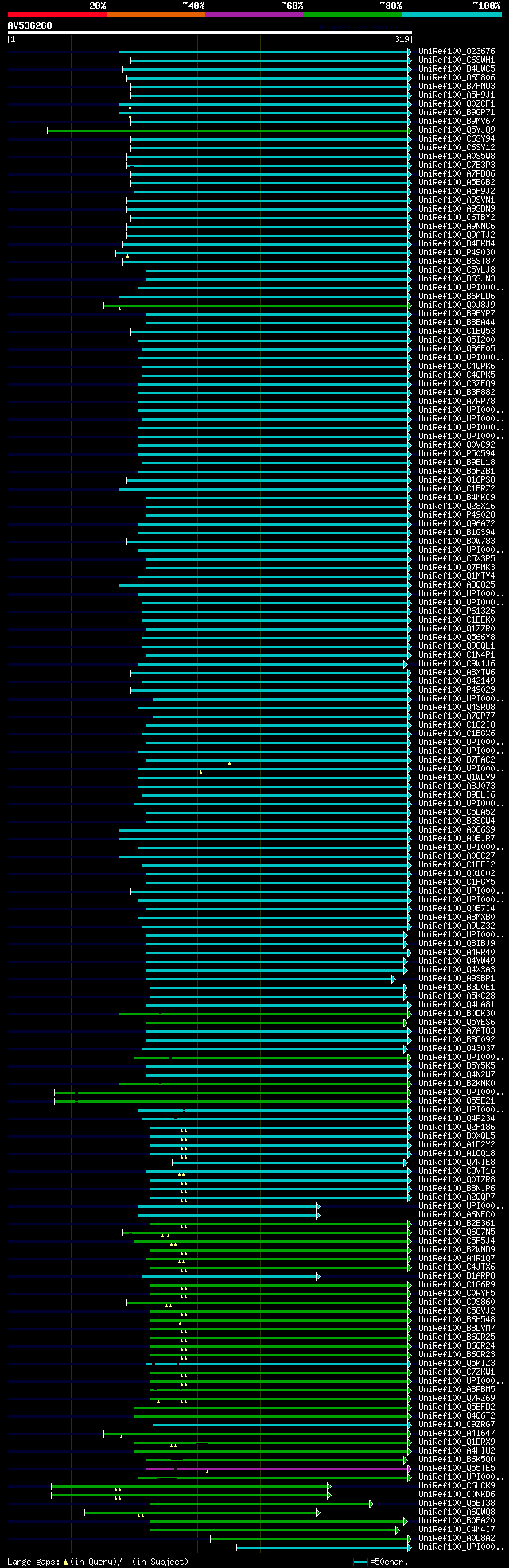509x1568 pixels.
Task: Select the green alignment bar for Q0J8J9
Action: (258, 305)
